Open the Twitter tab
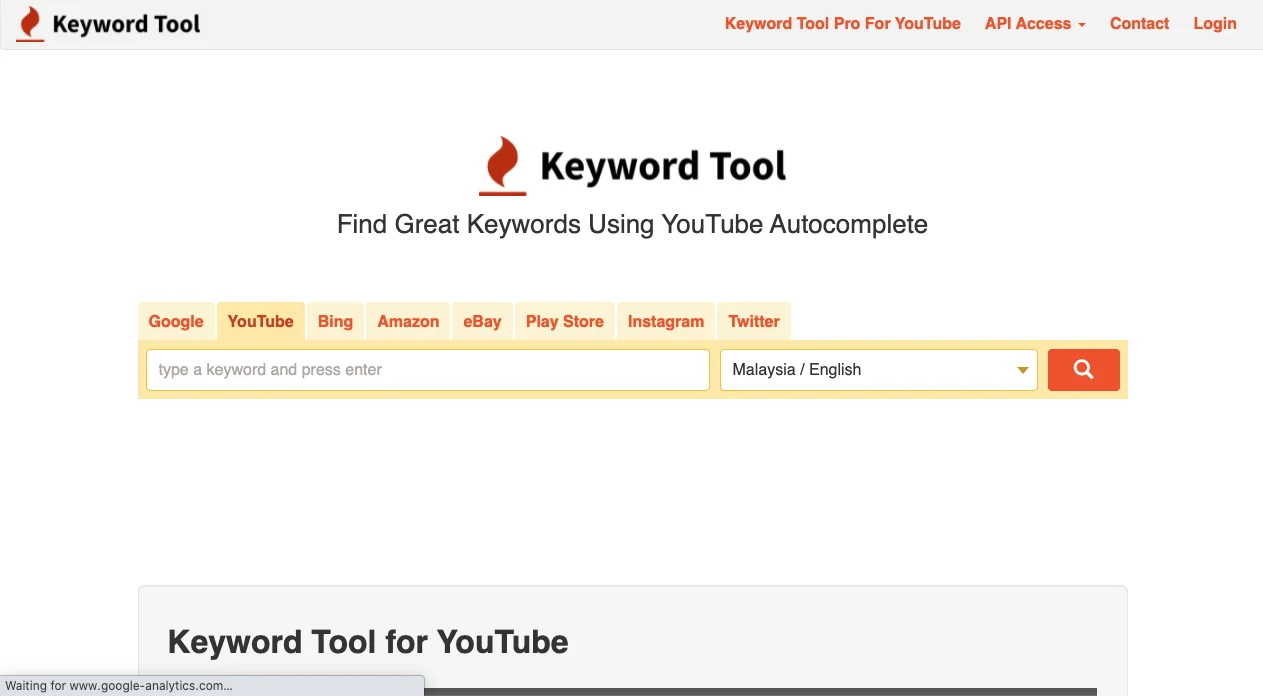The image size is (1263, 696). click(x=754, y=321)
